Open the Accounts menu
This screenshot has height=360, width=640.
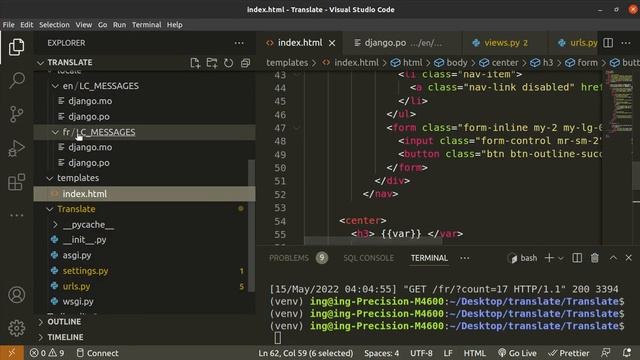16,295
